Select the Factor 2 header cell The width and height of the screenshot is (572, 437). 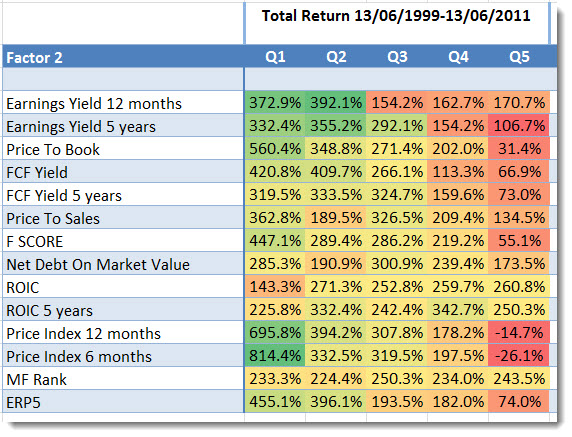(123, 57)
